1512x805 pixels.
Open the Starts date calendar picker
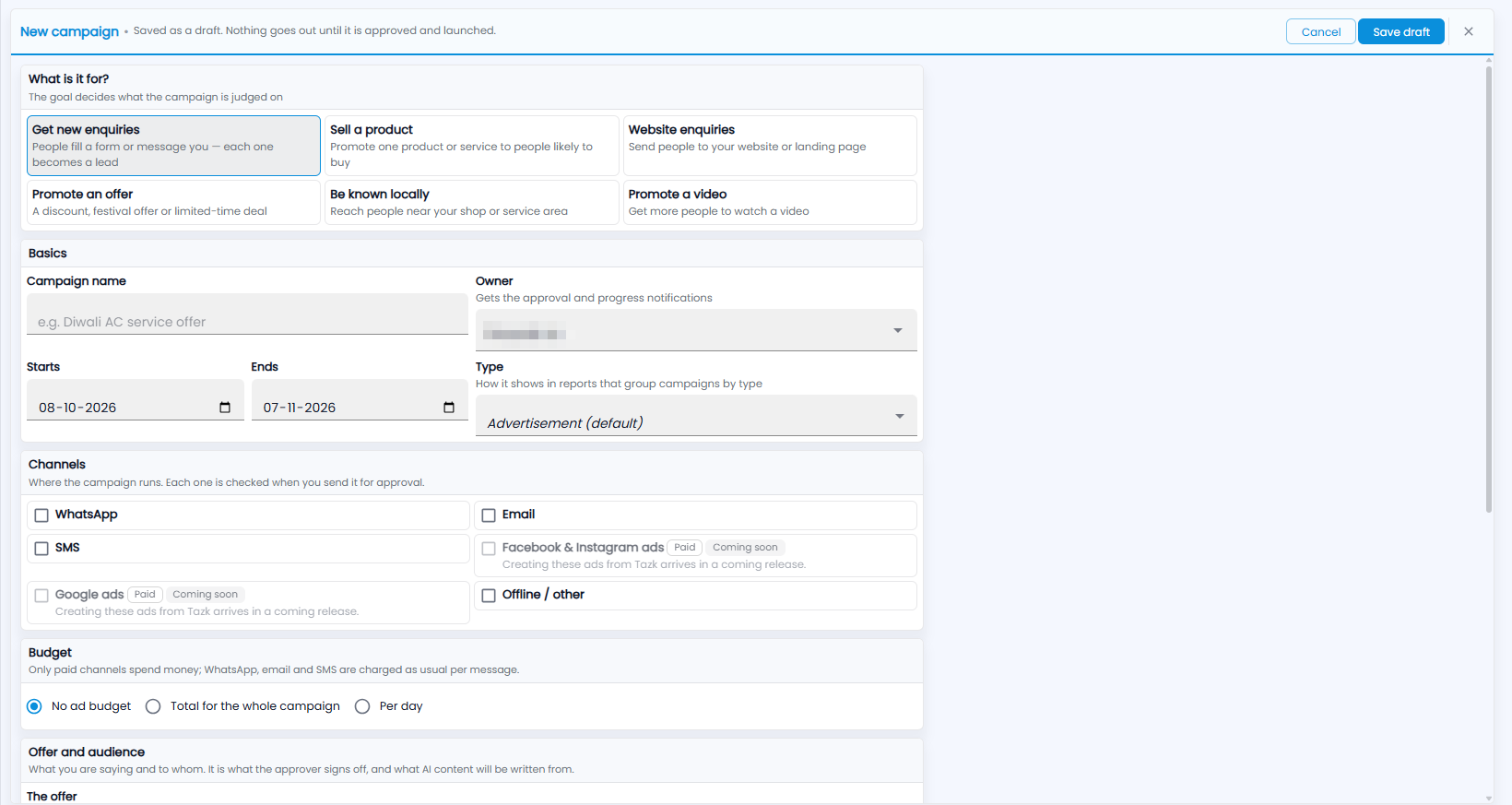[x=225, y=408]
